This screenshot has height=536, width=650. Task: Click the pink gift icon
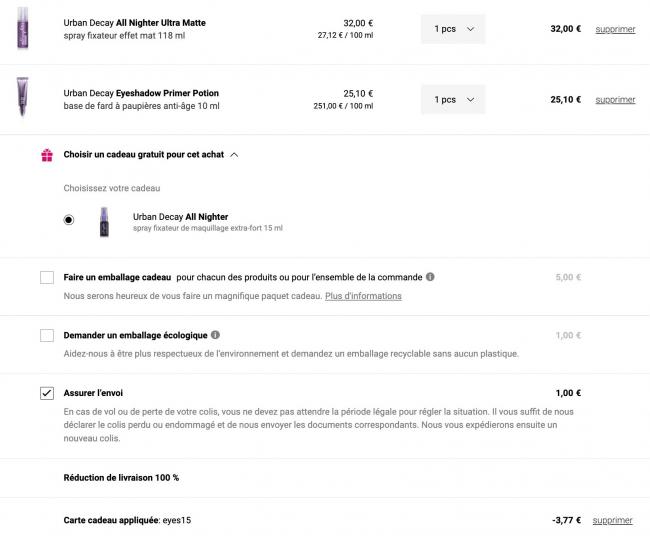[x=46, y=155]
